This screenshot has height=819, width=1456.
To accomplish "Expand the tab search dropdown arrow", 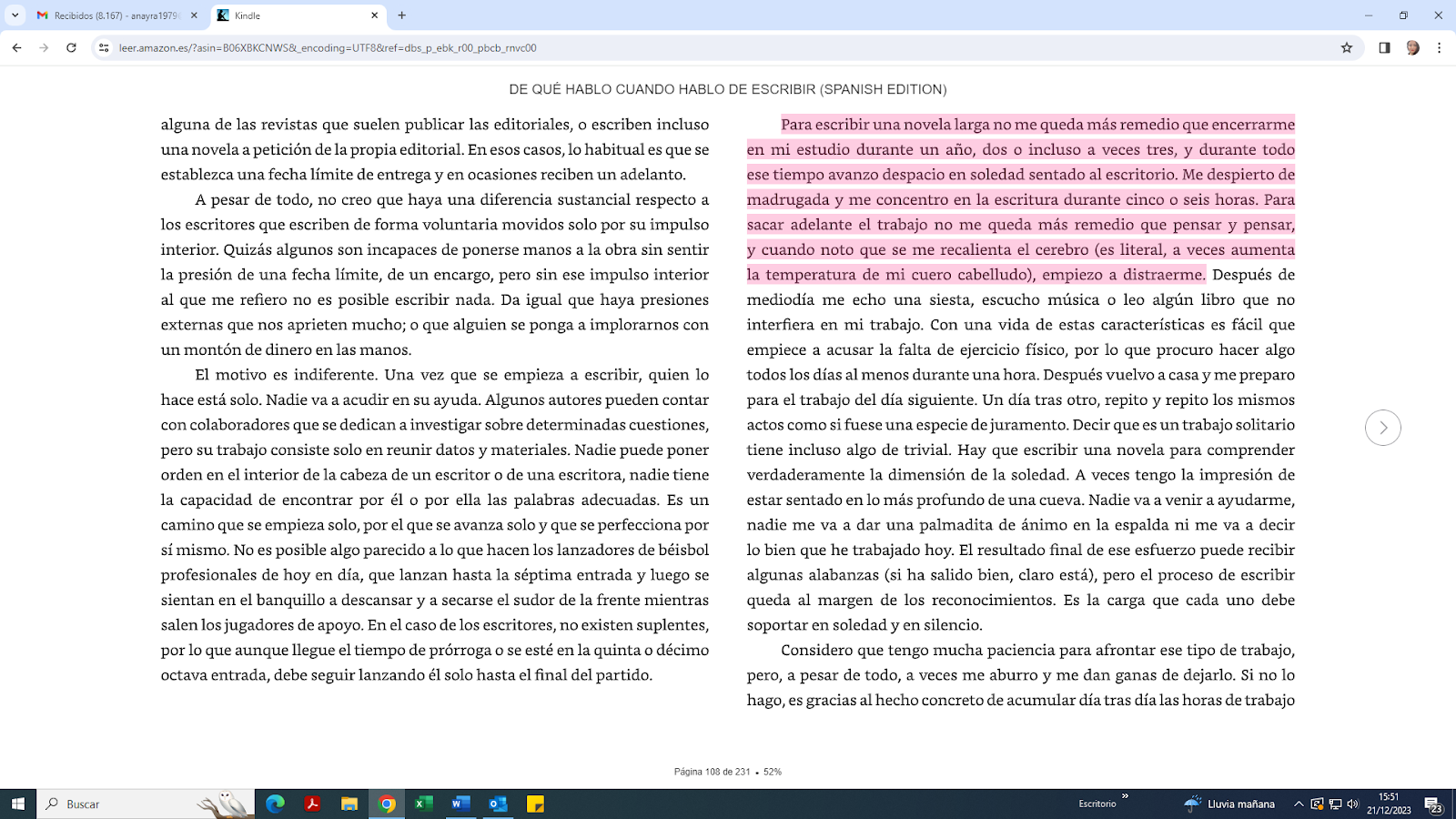I will pyautogui.click(x=15, y=15).
